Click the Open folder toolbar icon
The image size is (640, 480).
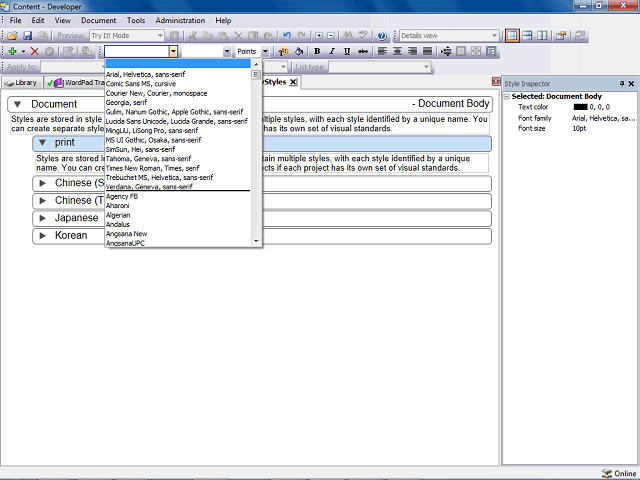point(12,36)
